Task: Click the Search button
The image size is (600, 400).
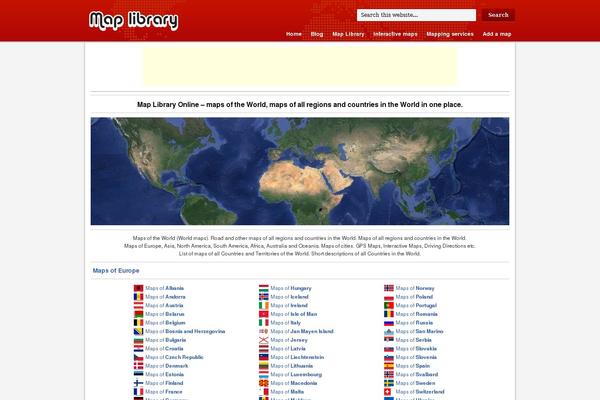Action: click(498, 15)
